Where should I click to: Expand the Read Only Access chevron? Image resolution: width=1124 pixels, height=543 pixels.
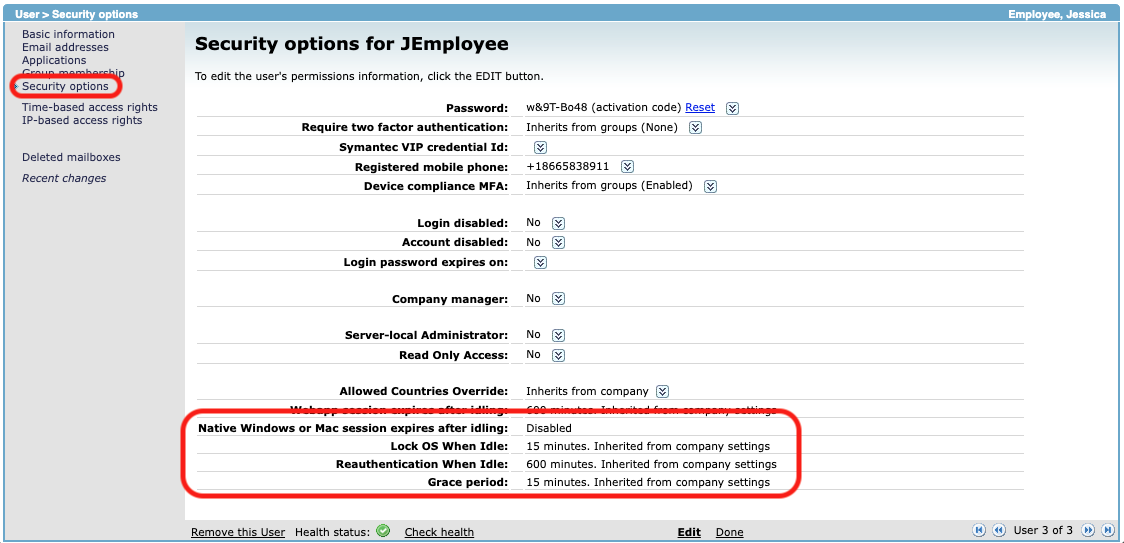(559, 355)
